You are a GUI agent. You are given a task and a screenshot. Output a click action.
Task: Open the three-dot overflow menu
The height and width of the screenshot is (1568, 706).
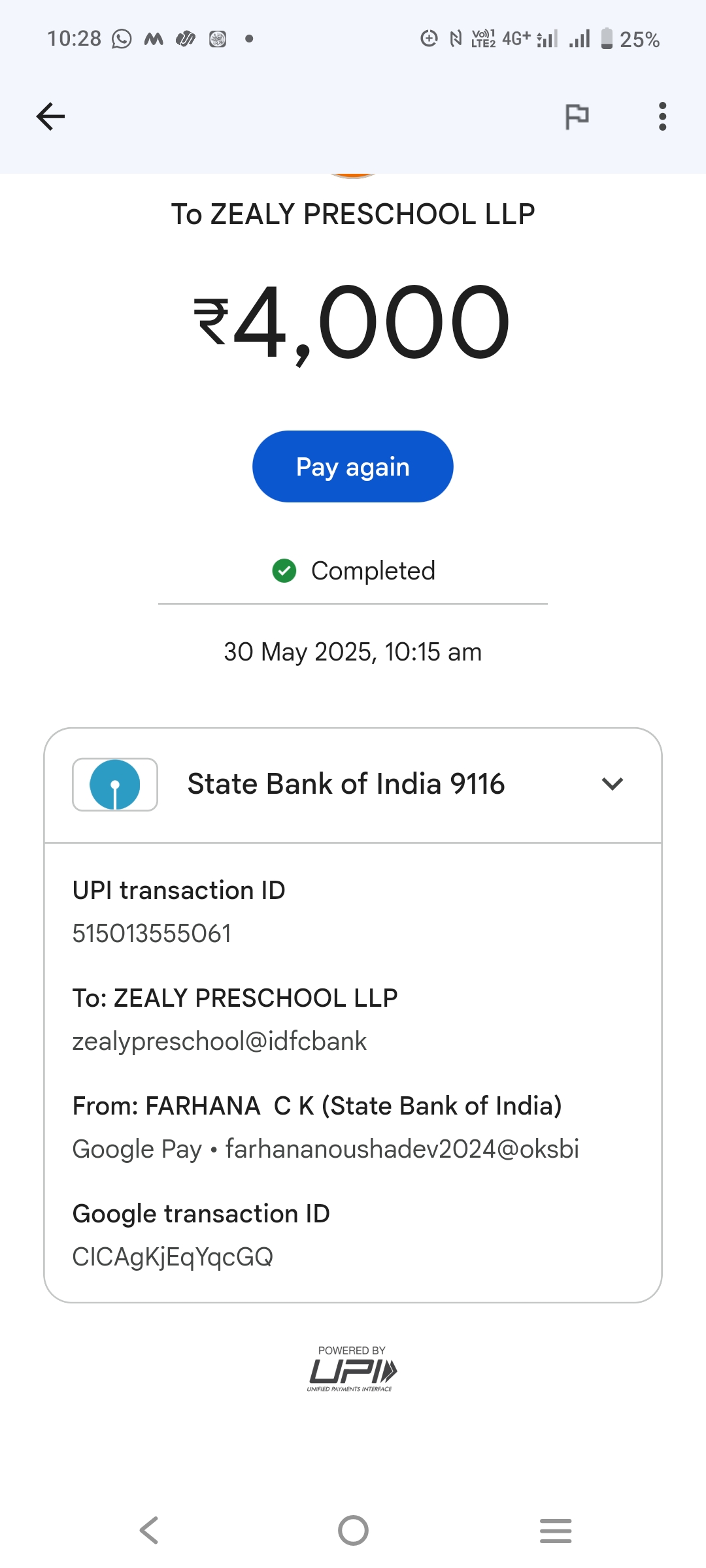[662, 117]
